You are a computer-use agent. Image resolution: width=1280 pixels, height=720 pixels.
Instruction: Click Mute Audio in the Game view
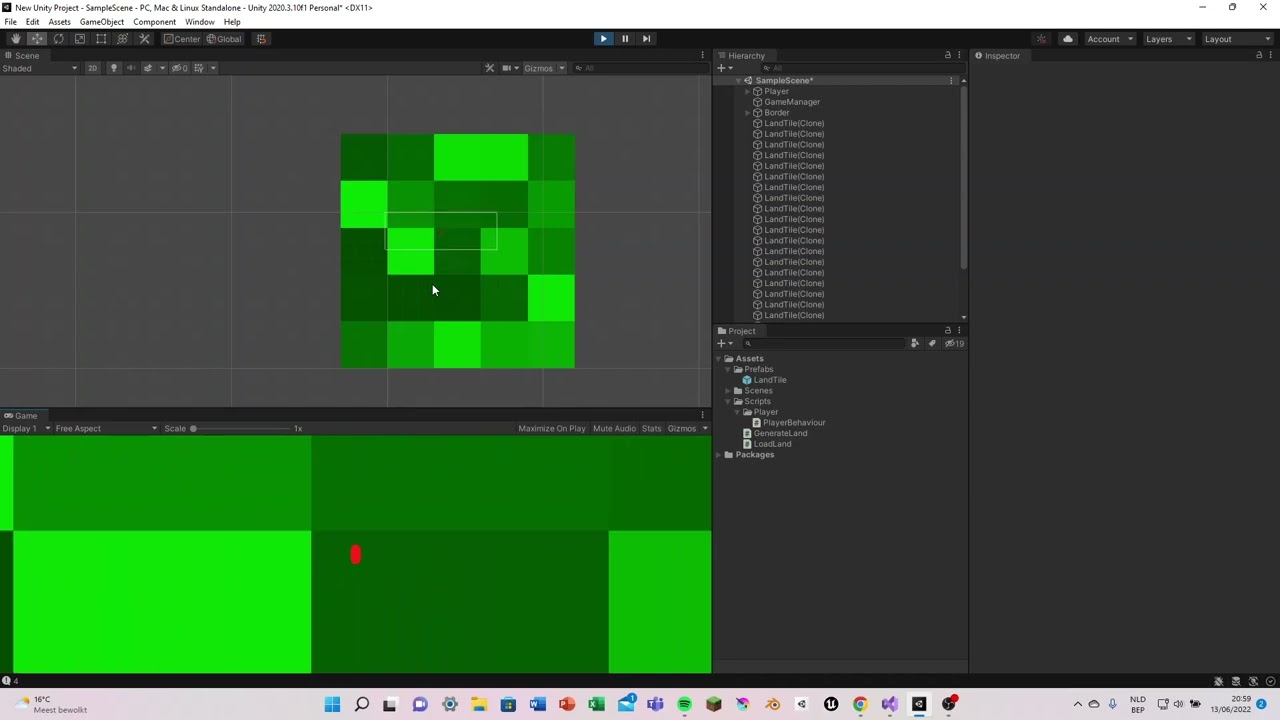click(x=614, y=428)
